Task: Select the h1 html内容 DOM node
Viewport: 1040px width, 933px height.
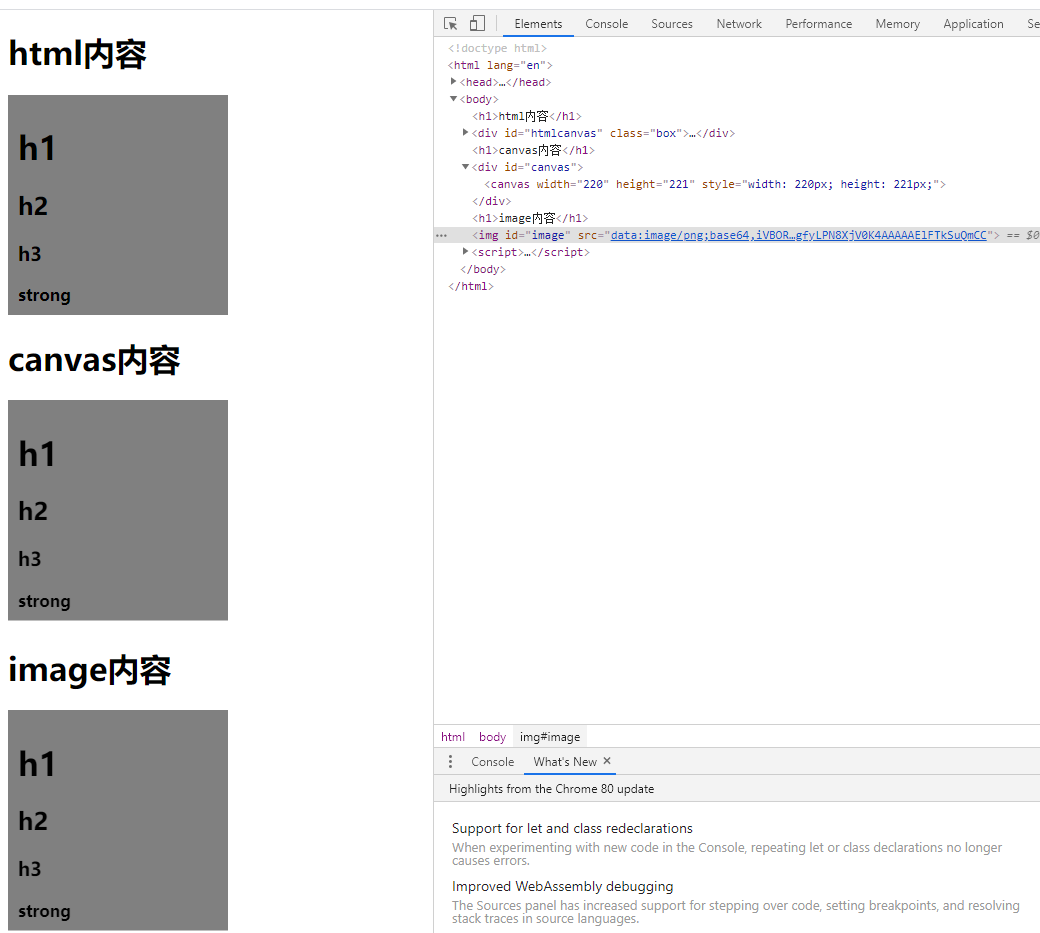Action: coord(527,116)
